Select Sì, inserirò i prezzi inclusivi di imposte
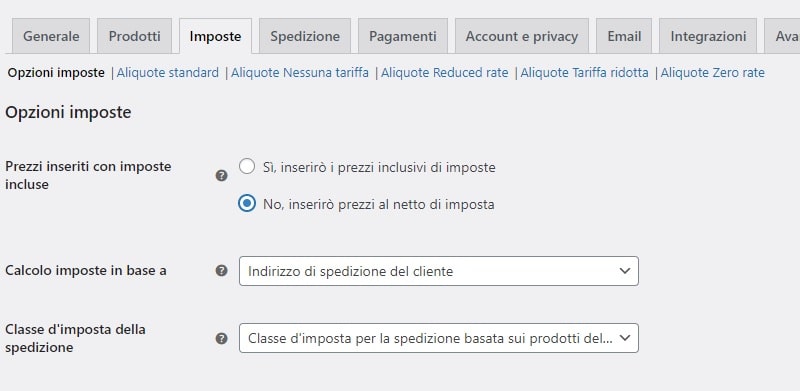Image resolution: width=800 pixels, height=391 pixels. [x=247, y=166]
